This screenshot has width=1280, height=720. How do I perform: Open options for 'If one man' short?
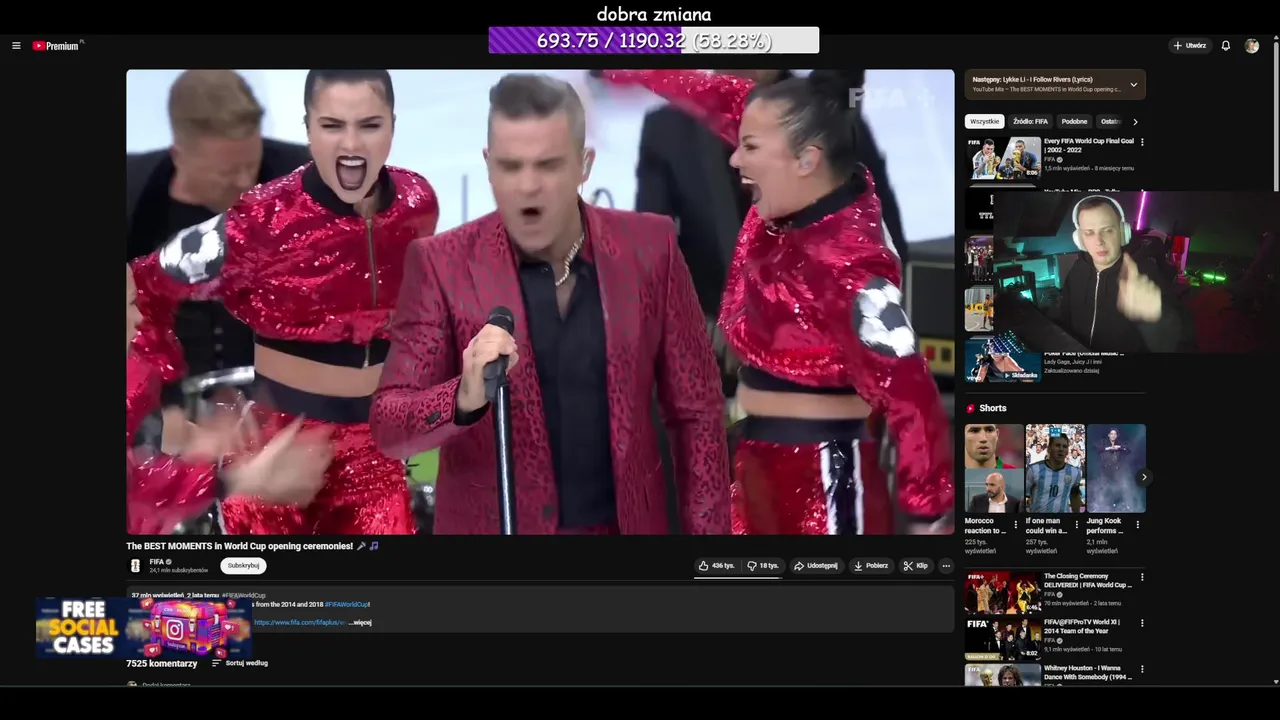[x=1077, y=524]
